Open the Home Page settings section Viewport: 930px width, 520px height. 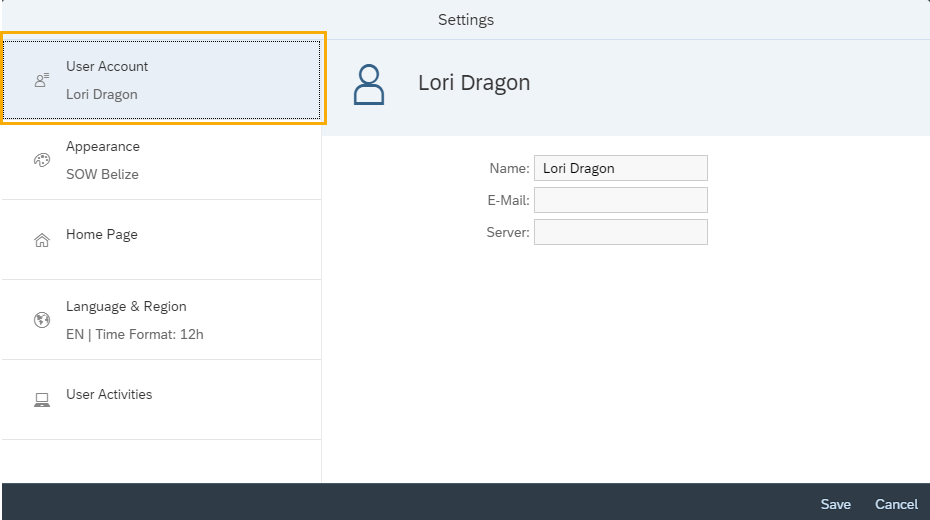click(x=162, y=240)
